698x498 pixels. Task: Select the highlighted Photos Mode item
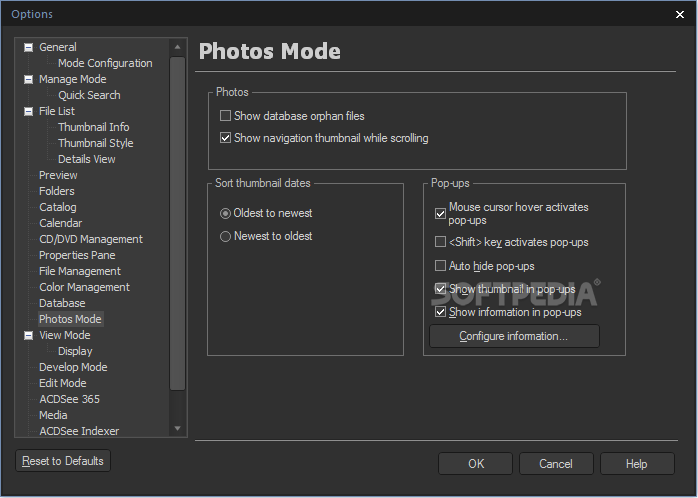click(70, 320)
